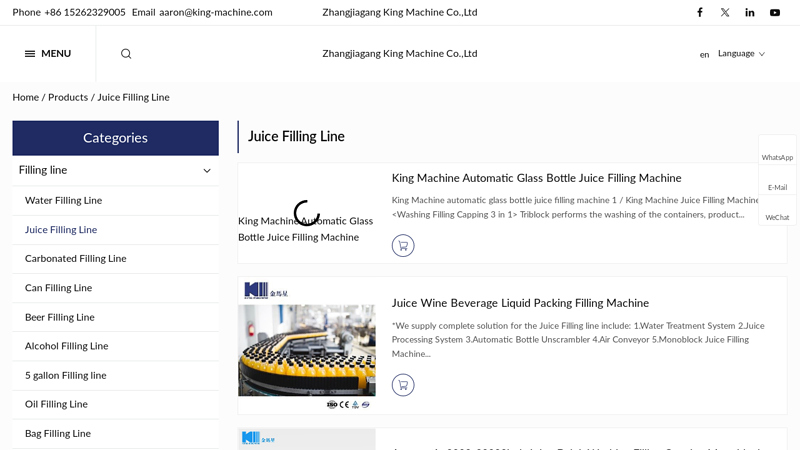Screen dimensions: 800x450
Task: Open the Facebook social icon
Action: point(699,12)
